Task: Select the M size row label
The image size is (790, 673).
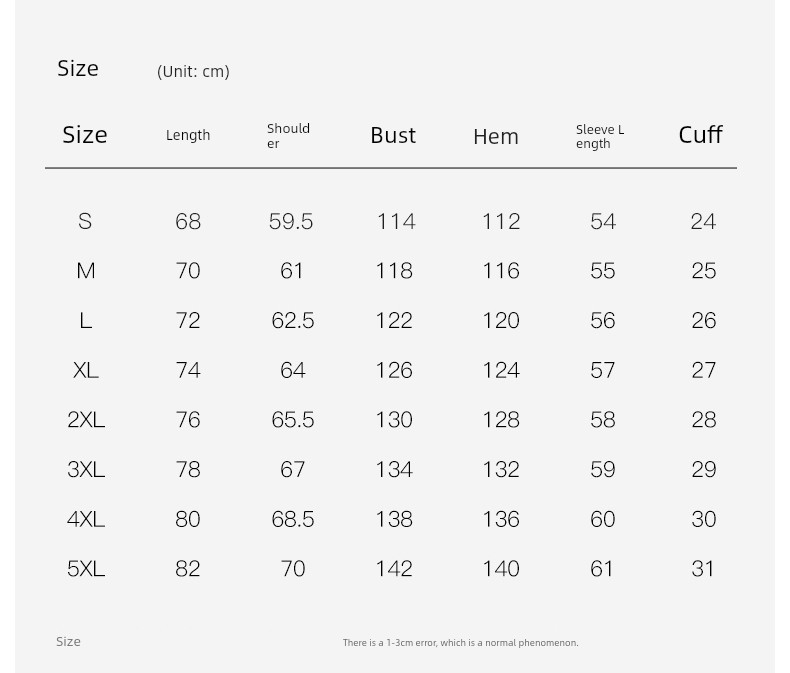Action: [x=86, y=271]
